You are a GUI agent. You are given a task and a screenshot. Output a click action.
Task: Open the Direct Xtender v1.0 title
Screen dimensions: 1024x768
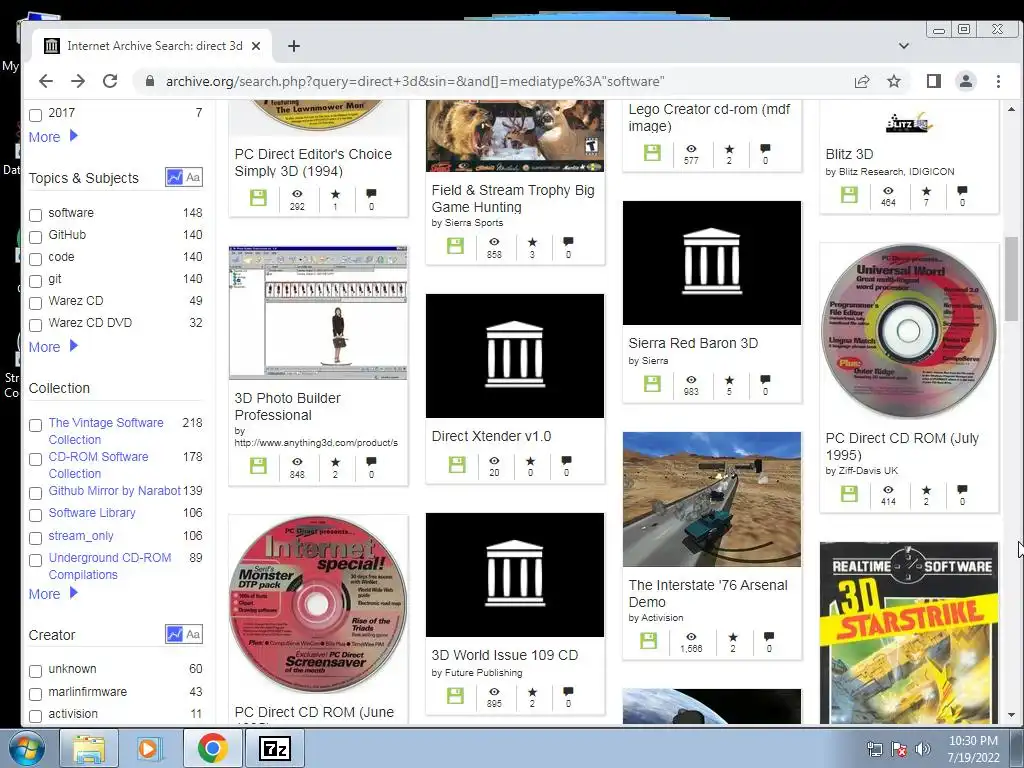point(491,436)
